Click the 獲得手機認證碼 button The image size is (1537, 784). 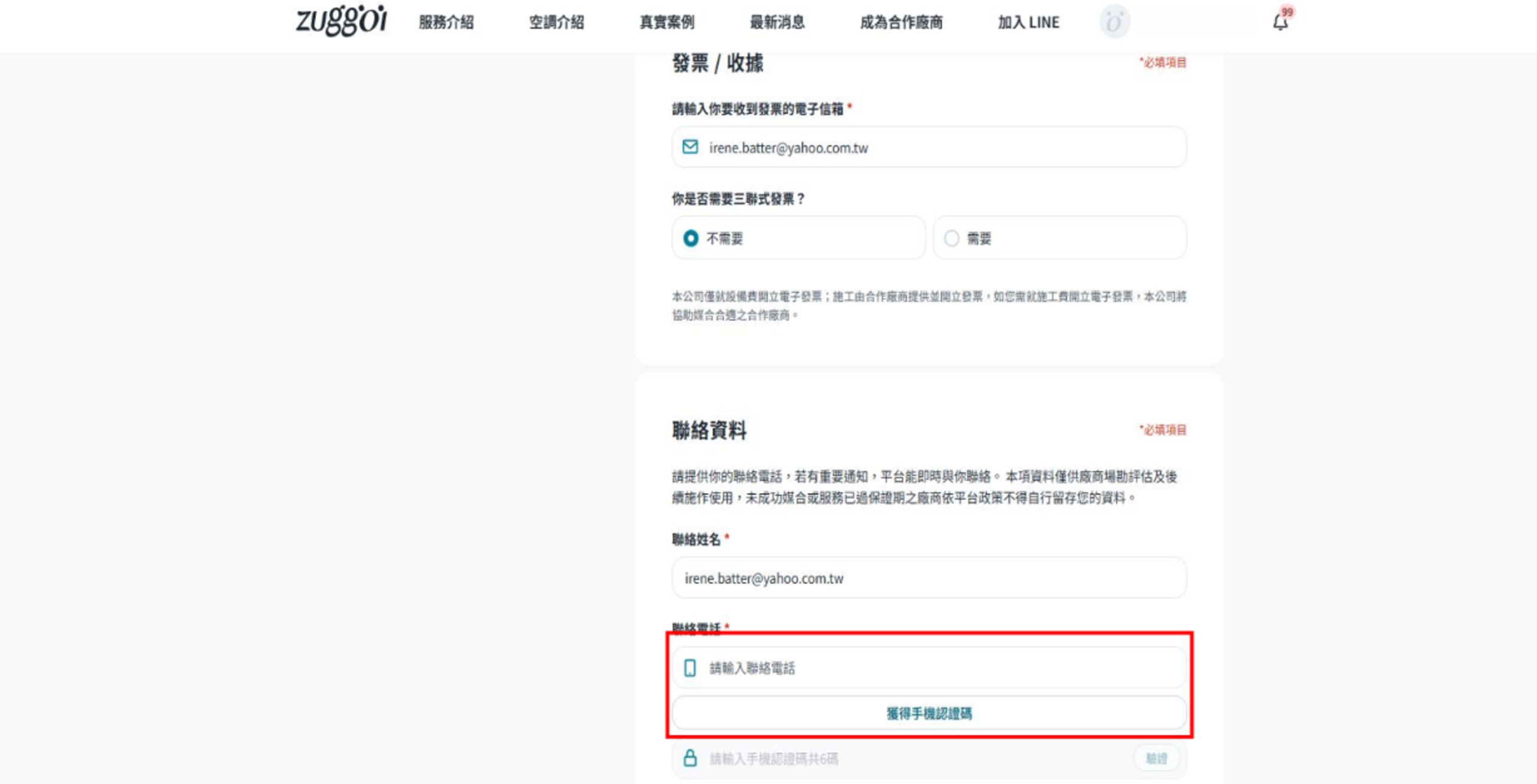(929, 713)
